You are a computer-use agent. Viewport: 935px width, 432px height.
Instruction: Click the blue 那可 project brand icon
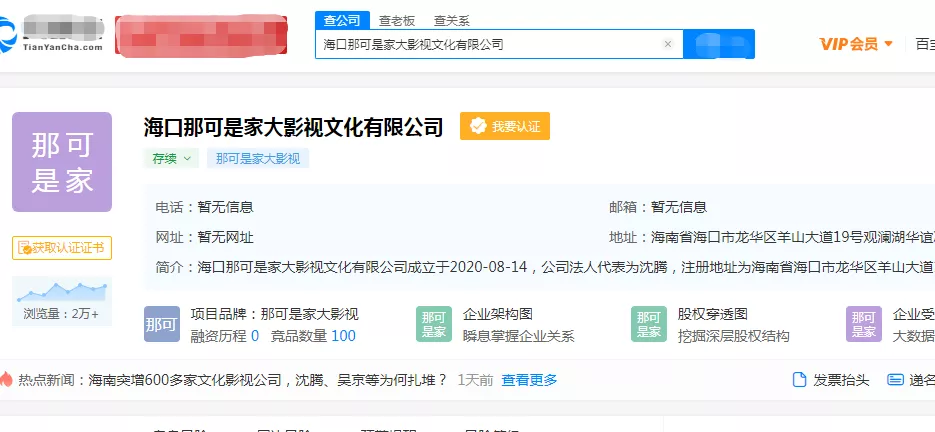(162, 324)
